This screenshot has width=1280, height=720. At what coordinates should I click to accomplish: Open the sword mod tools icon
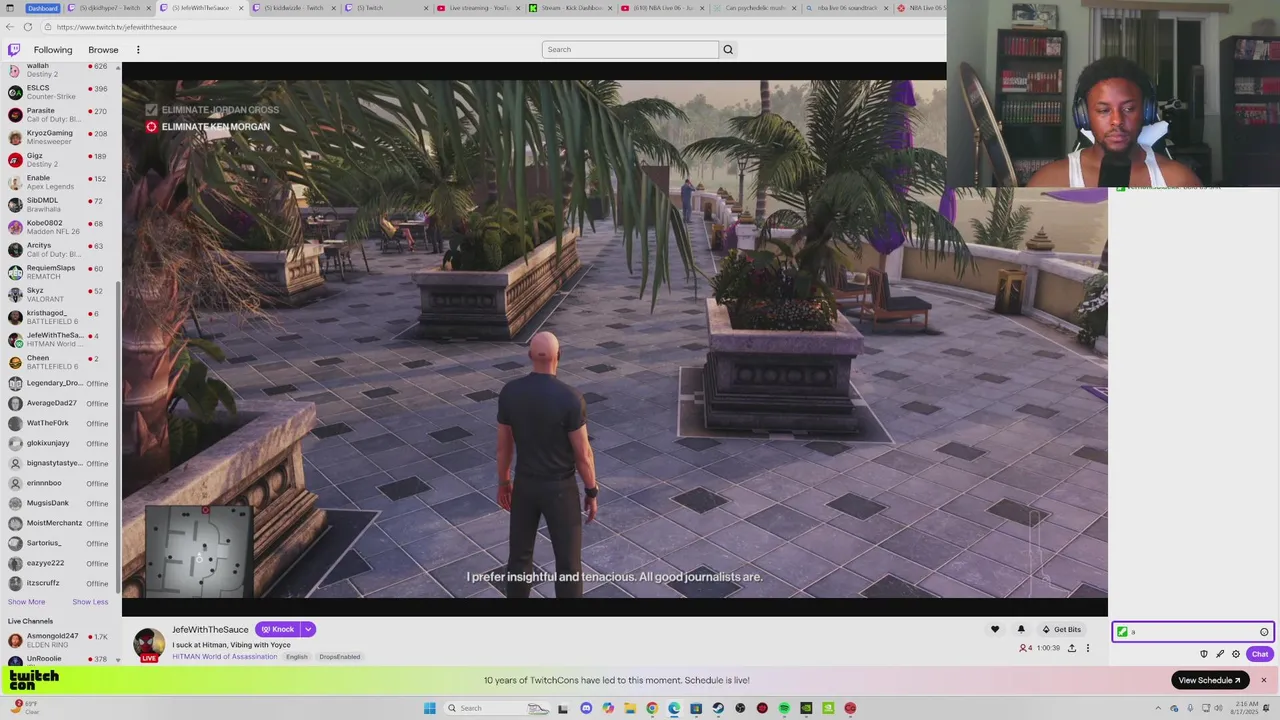click(x=1220, y=654)
